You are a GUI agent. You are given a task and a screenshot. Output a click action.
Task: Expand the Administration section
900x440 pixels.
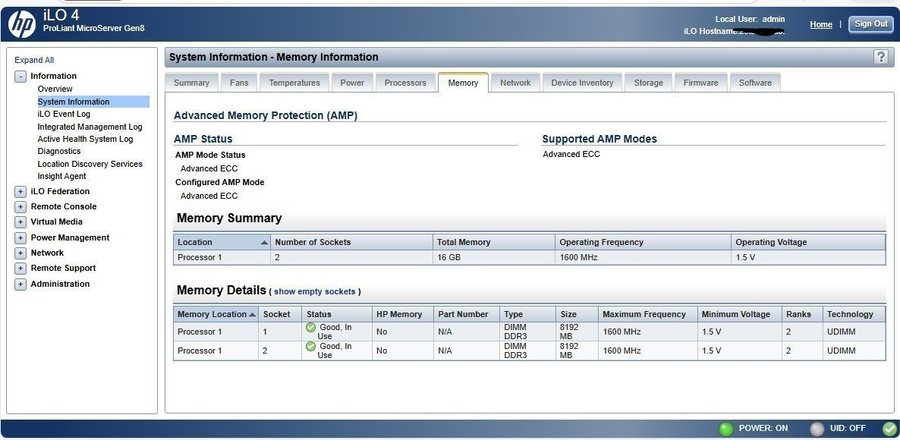point(21,284)
